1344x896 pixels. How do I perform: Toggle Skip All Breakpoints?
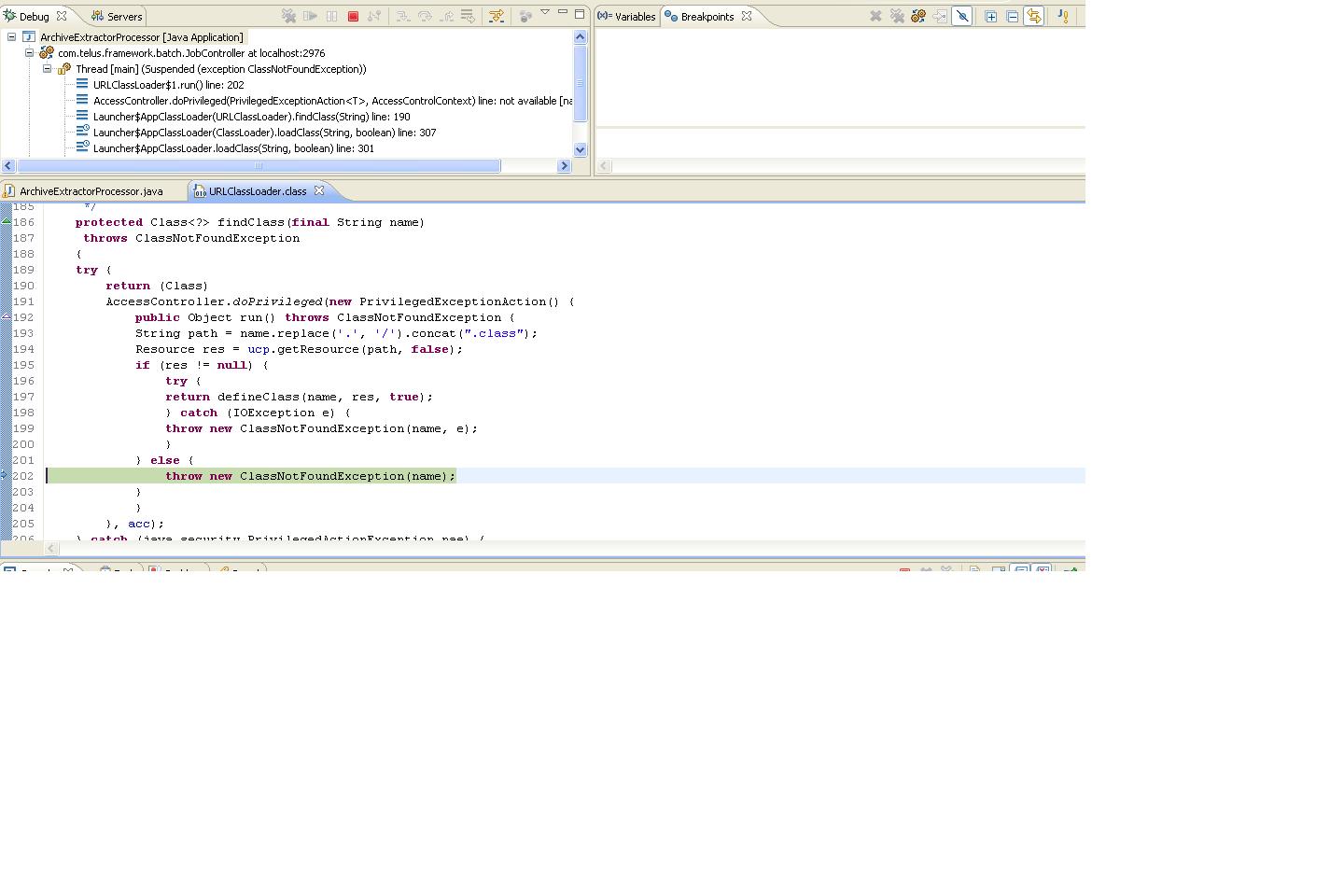coord(962,16)
